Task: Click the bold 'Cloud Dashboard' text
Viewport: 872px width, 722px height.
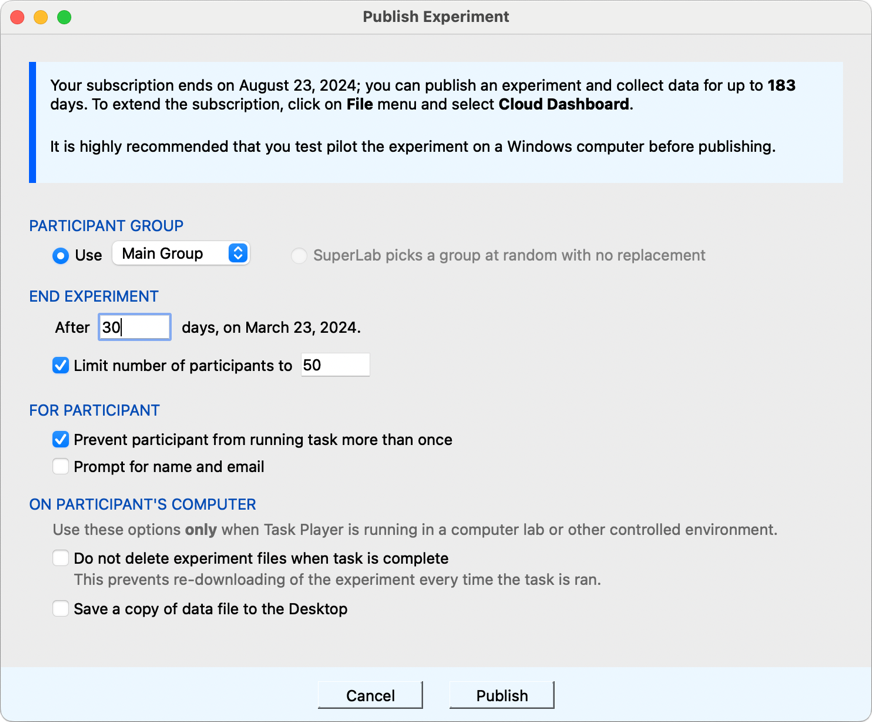Action: [564, 104]
